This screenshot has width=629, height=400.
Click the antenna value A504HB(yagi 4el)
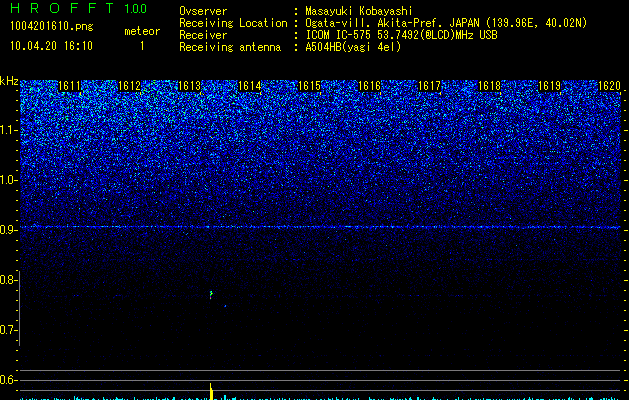coord(353,47)
